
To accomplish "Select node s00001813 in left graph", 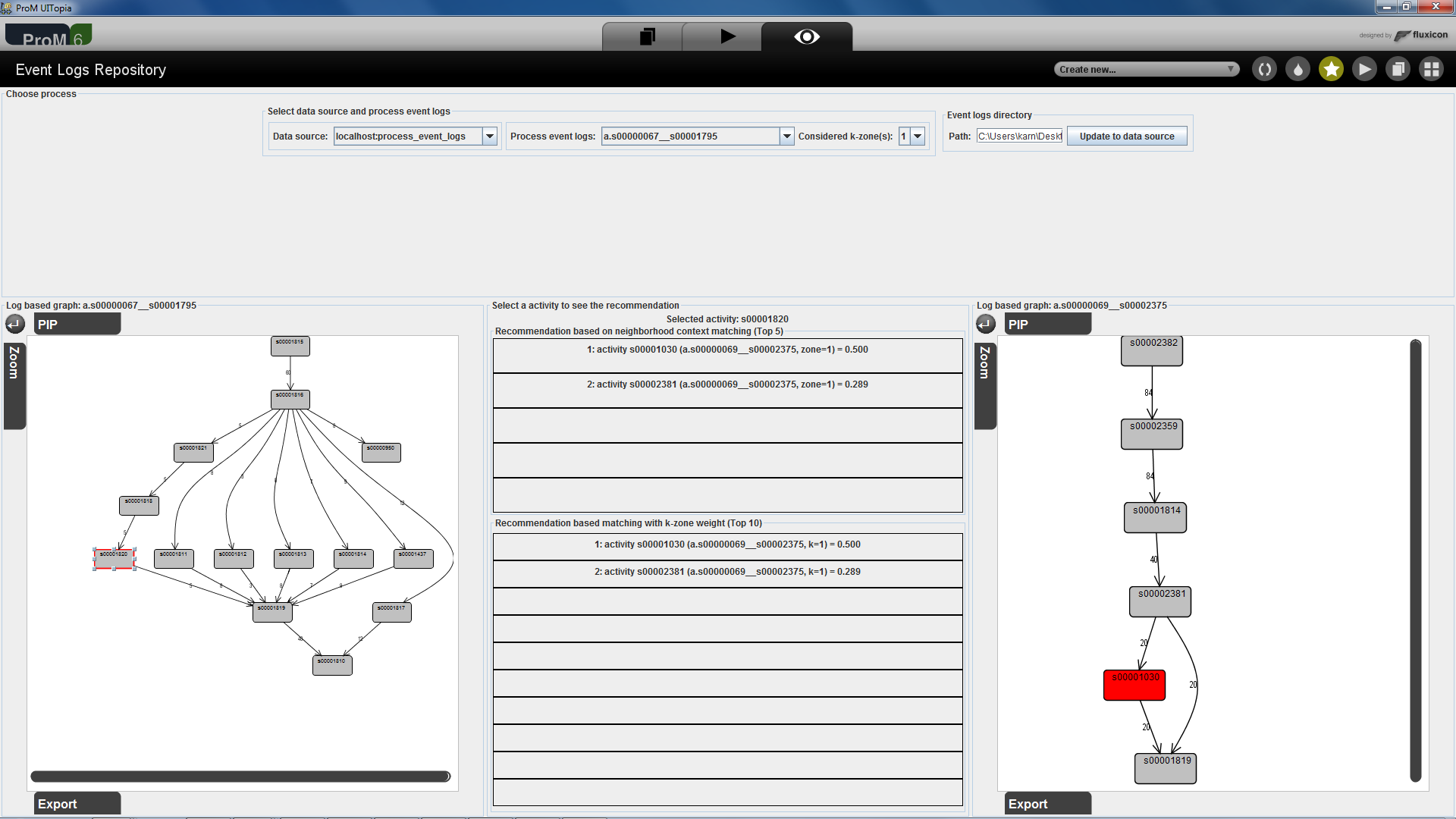I will (x=293, y=558).
